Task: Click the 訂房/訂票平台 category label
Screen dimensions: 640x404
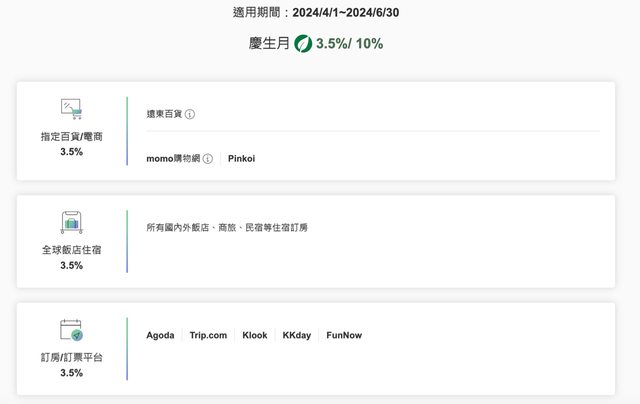Action: [x=71, y=356]
